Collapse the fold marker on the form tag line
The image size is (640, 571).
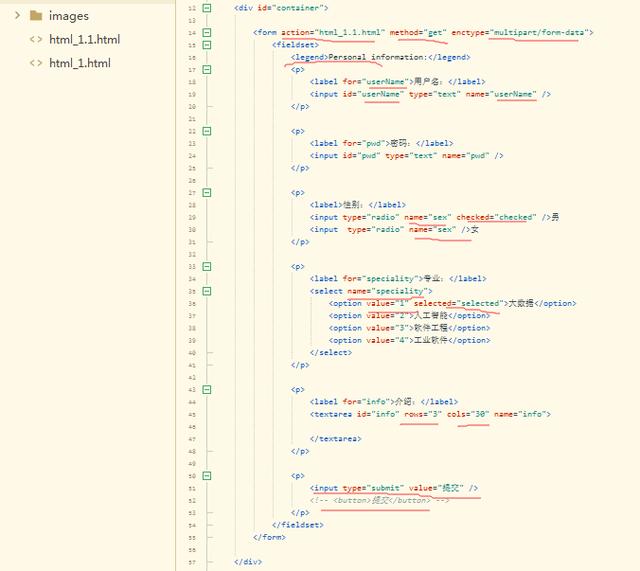click(207, 32)
